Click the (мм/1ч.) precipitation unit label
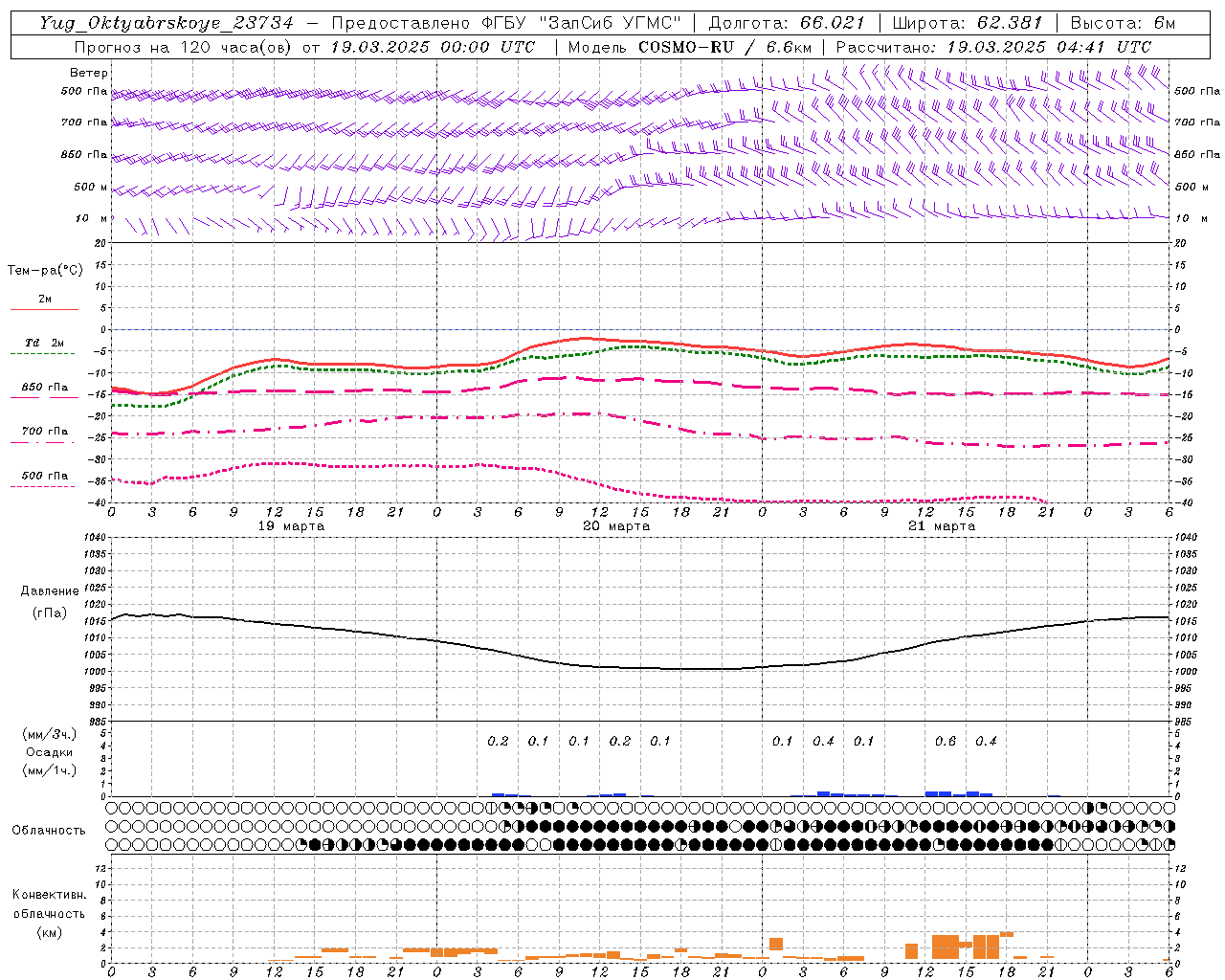Viewport: 1225px width, 980px height. pos(50,770)
